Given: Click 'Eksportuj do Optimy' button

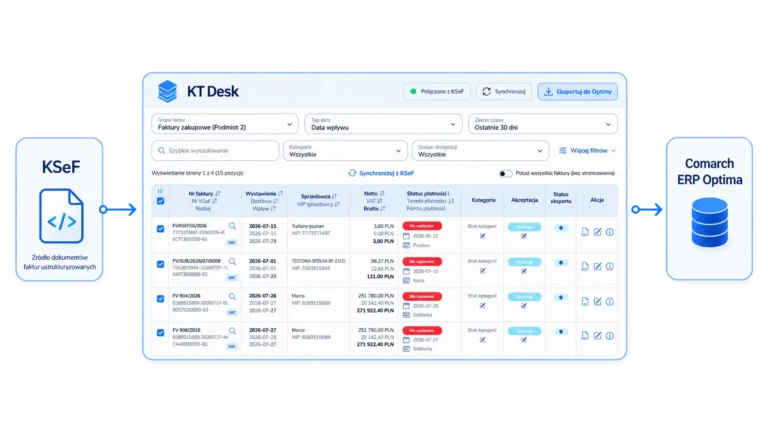Looking at the screenshot, I should pyautogui.click(x=577, y=92).
